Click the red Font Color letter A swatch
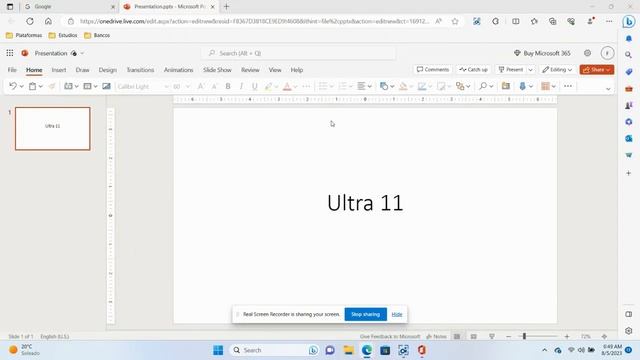The image size is (640, 360). point(287,86)
